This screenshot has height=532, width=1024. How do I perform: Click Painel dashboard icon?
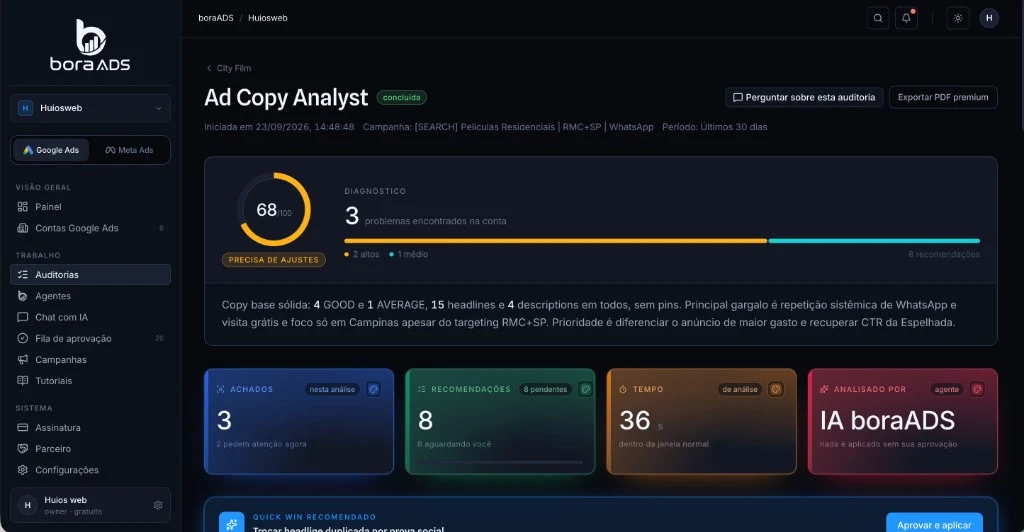click(23, 207)
